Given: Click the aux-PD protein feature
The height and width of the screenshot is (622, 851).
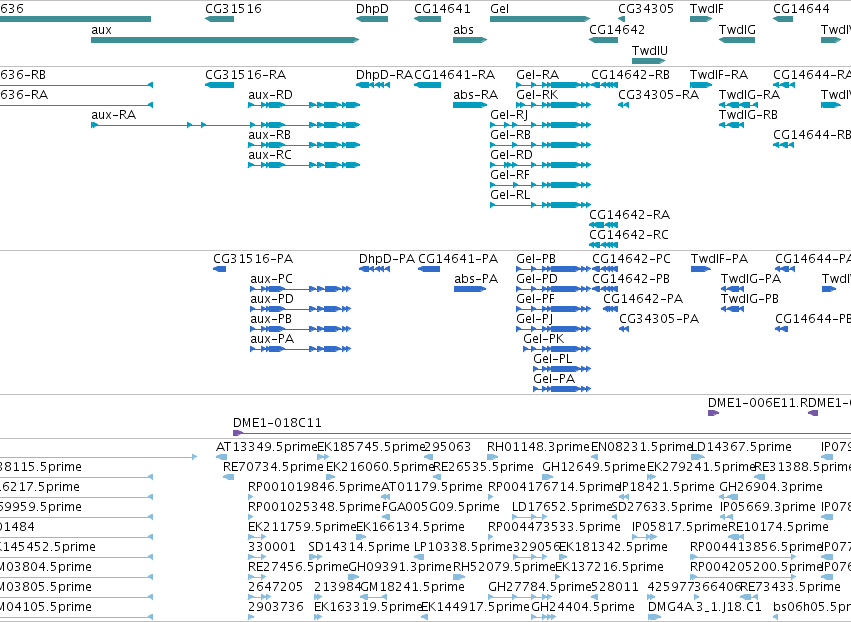Looking at the screenshot, I should [301, 309].
